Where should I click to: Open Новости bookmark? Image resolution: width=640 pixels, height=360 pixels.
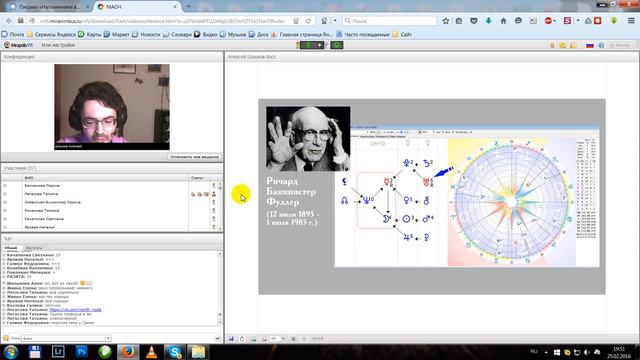click(x=147, y=34)
